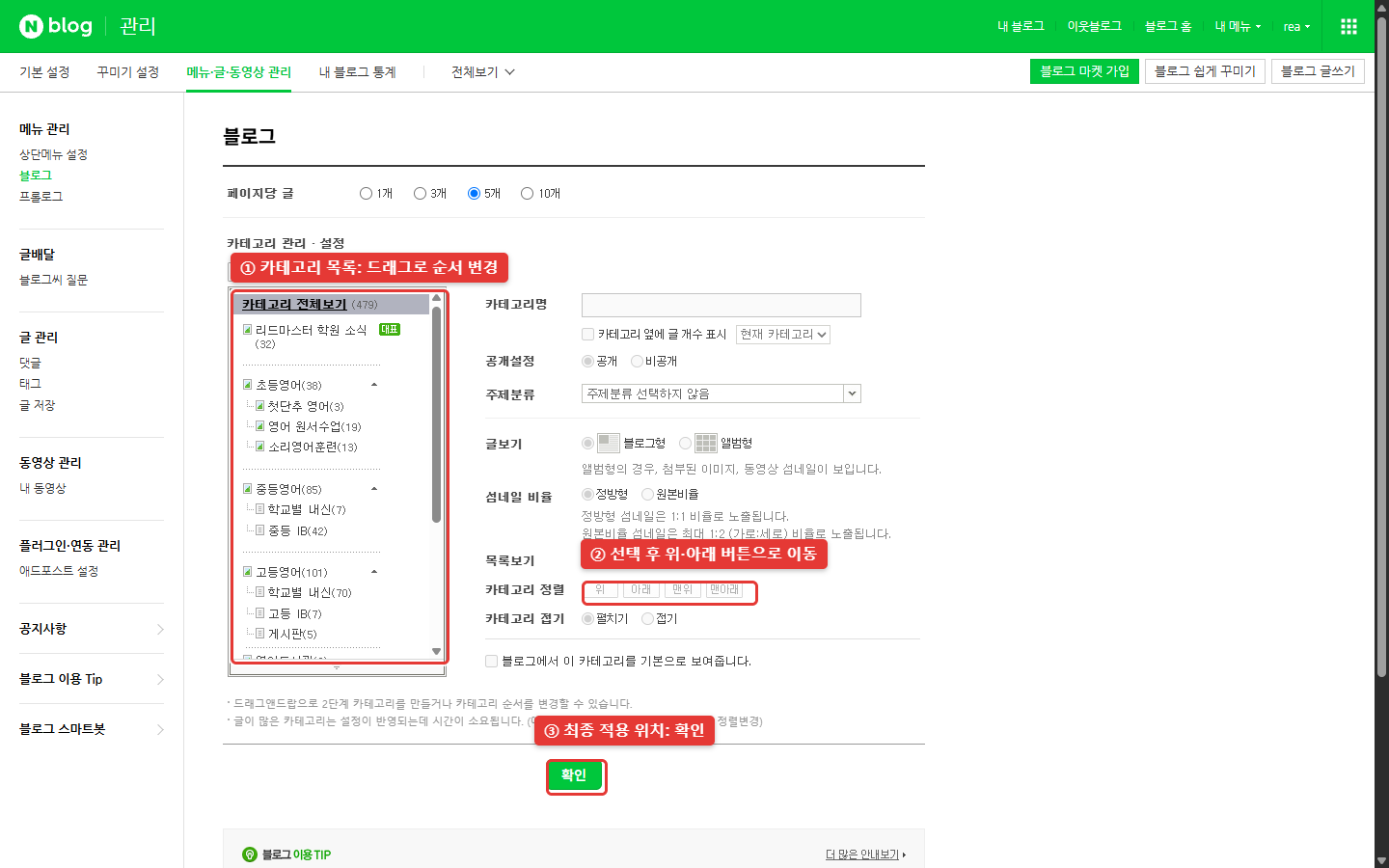Select the 앨범형 grid layout icon

706,443
